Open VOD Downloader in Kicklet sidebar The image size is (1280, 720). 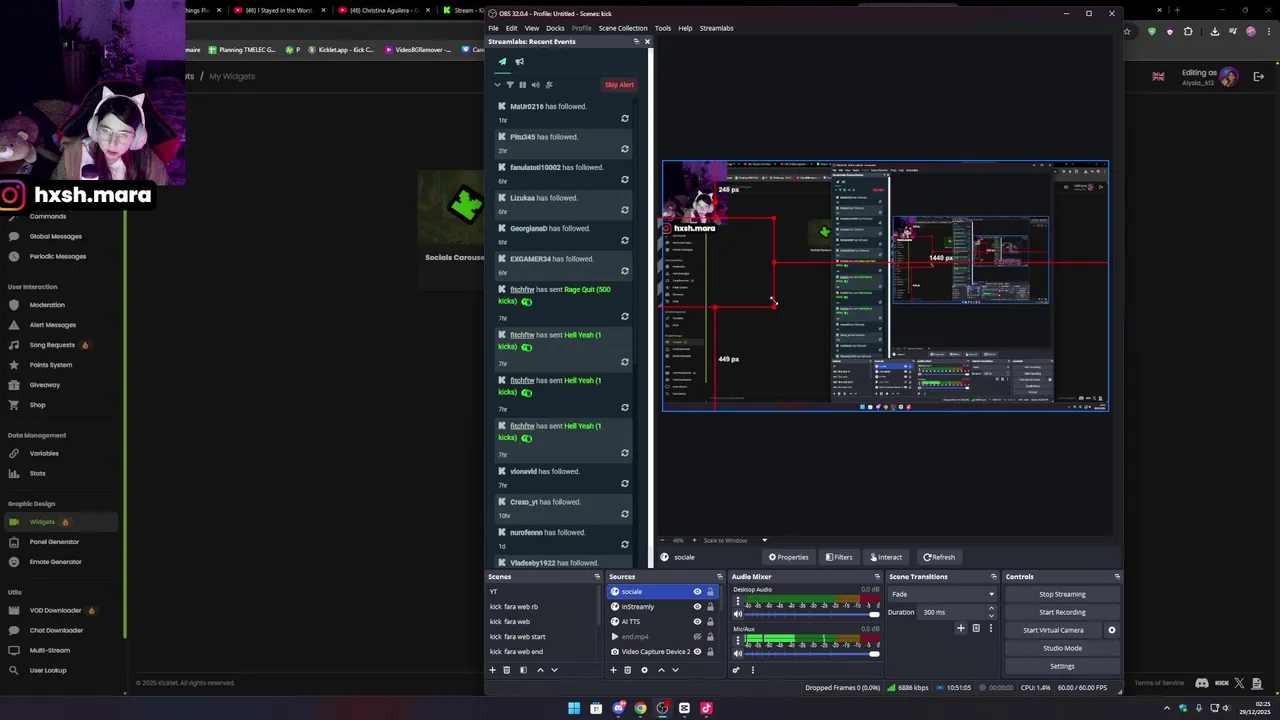click(x=55, y=610)
